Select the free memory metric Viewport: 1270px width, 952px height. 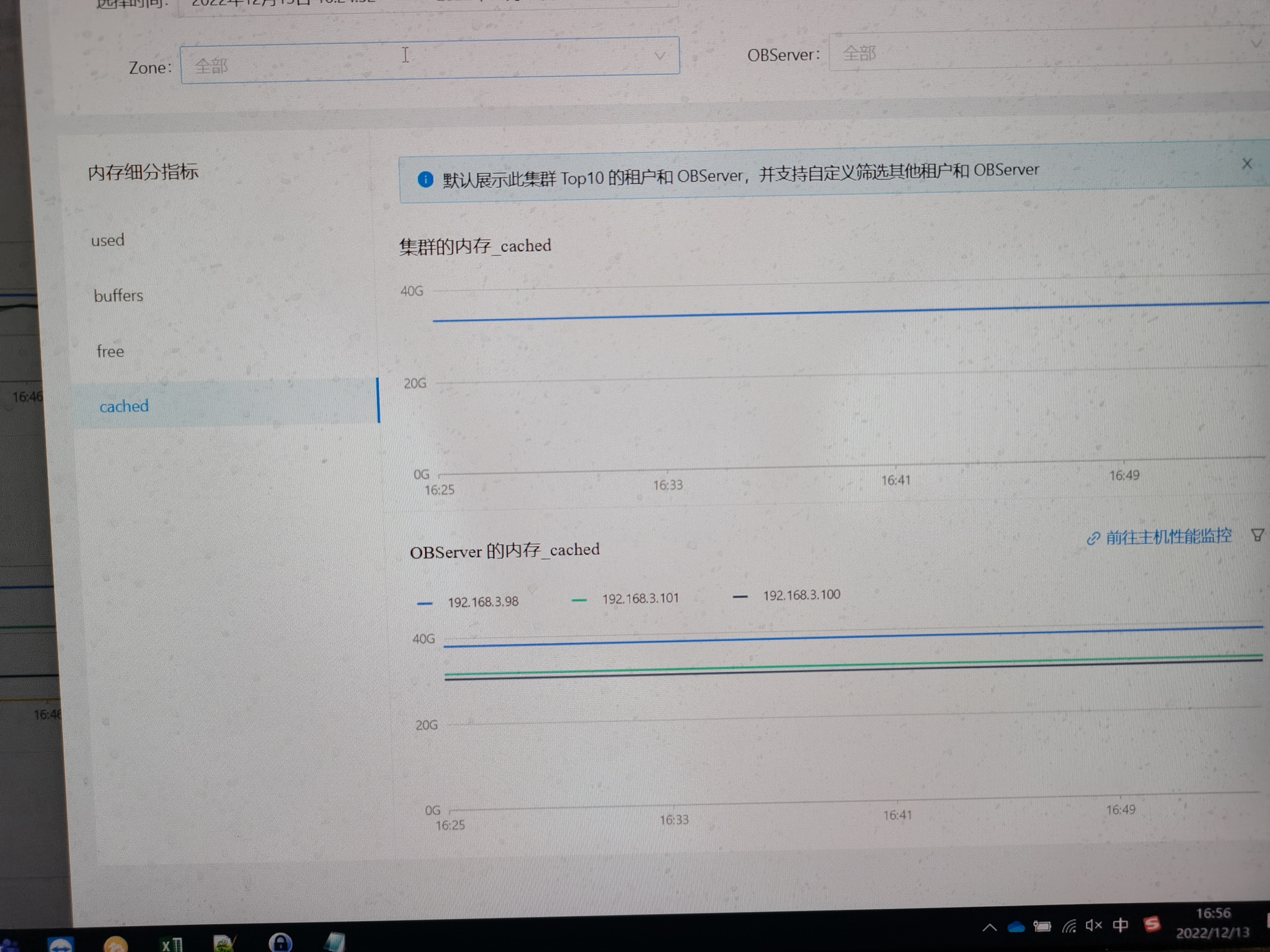pos(110,351)
